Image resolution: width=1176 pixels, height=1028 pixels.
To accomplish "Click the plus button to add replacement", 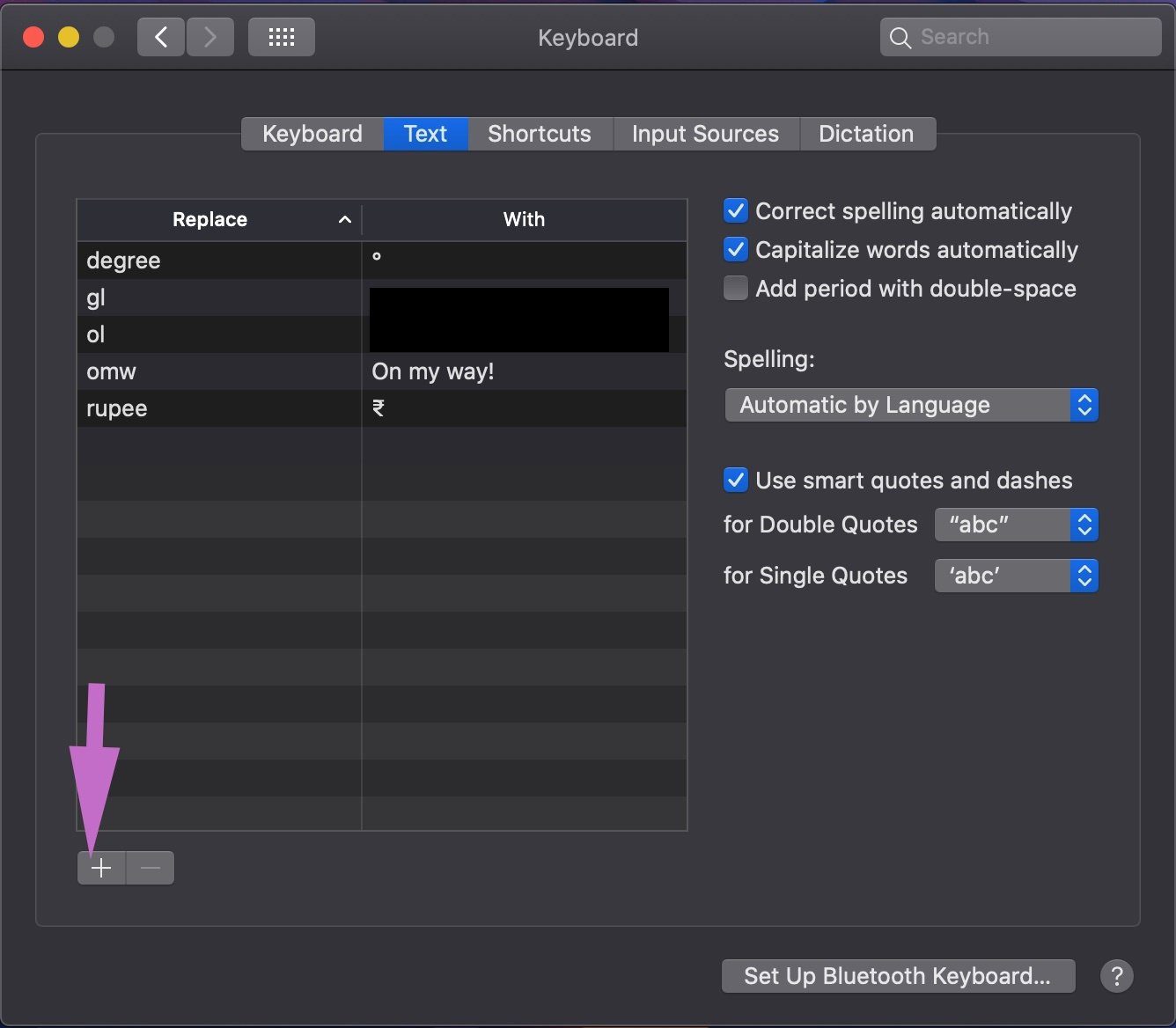I will click(x=101, y=868).
